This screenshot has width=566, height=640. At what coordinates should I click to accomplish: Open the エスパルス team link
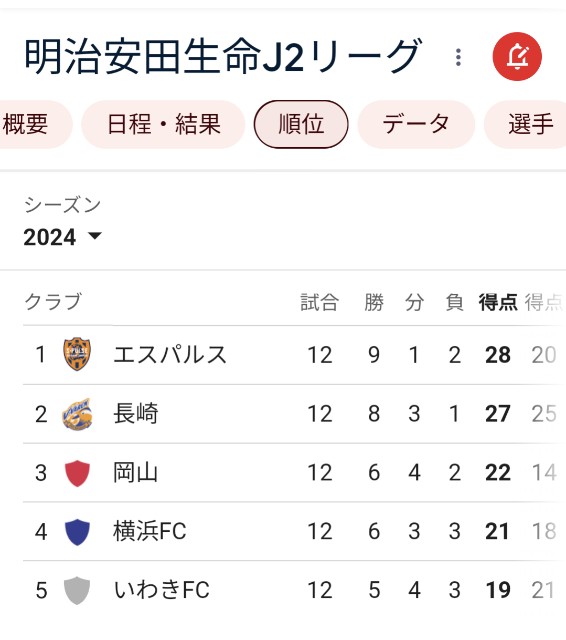pyautogui.click(x=170, y=354)
